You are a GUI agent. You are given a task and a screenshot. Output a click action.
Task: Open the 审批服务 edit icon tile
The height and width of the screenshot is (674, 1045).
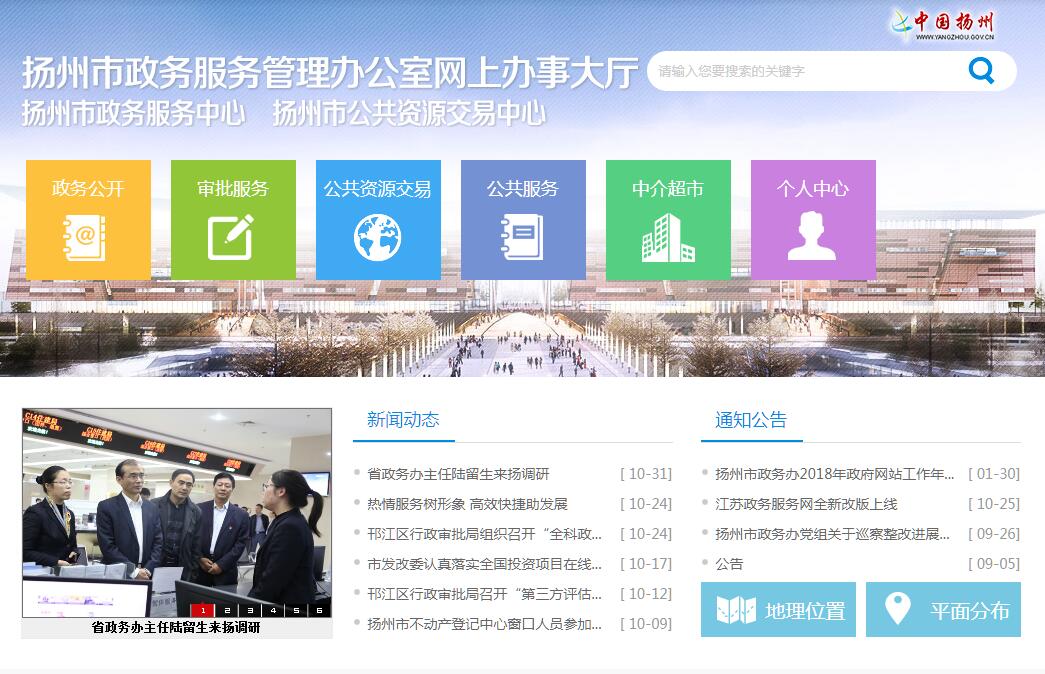pyautogui.click(x=233, y=220)
